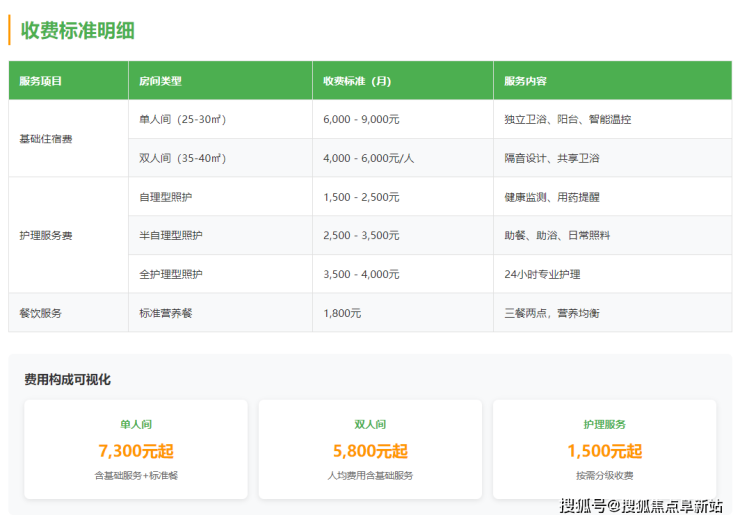740x522 pixels.
Task: Click the 房间类型 column header
Action: pyautogui.click(x=160, y=81)
